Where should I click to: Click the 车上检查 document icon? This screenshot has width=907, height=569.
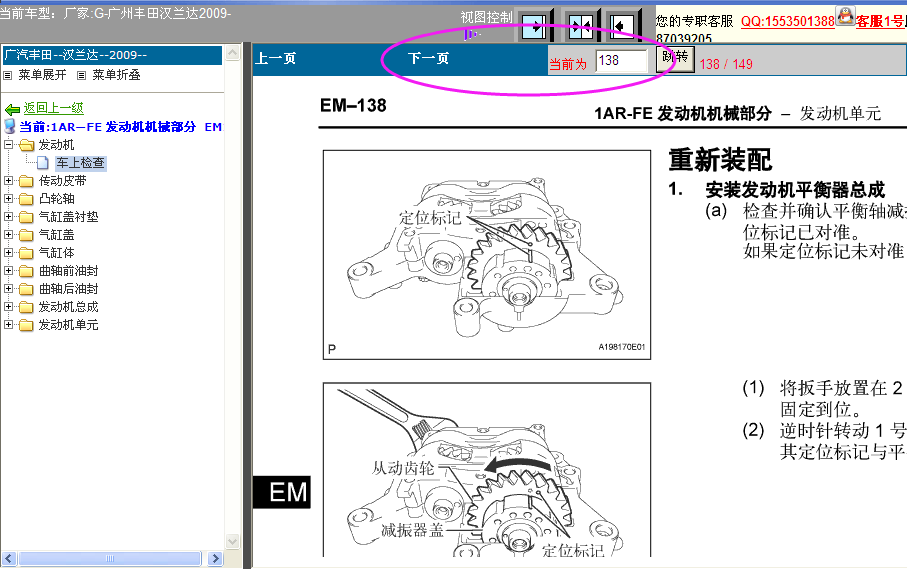click(42, 163)
